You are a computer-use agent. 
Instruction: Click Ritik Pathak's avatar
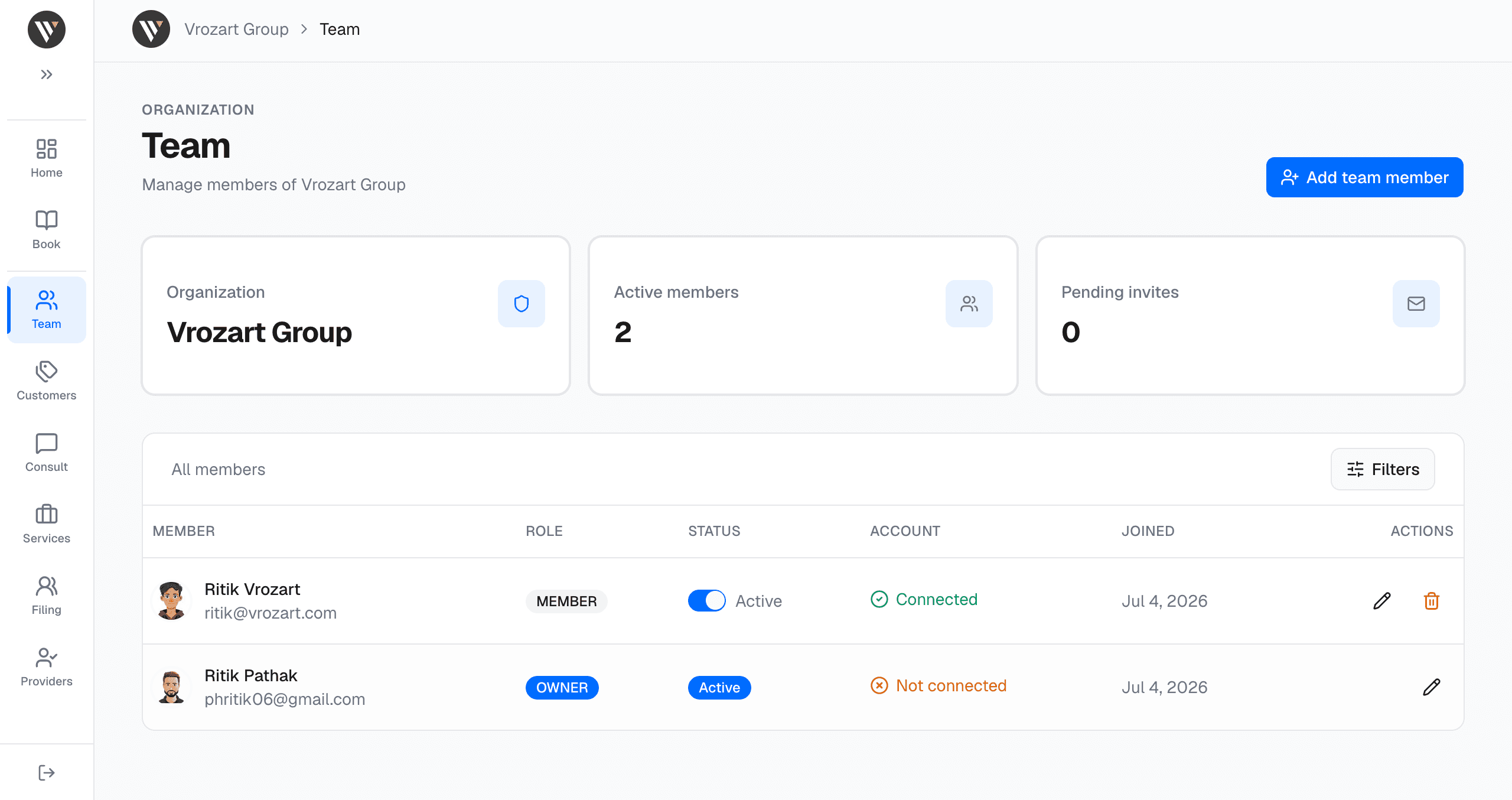[171, 687]
